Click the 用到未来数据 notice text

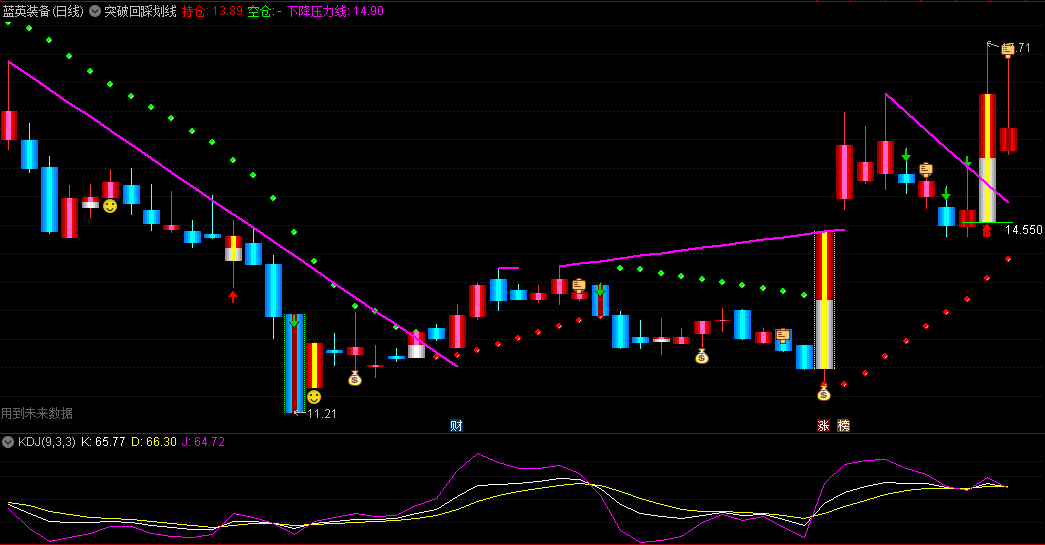[x=37, y=413]
